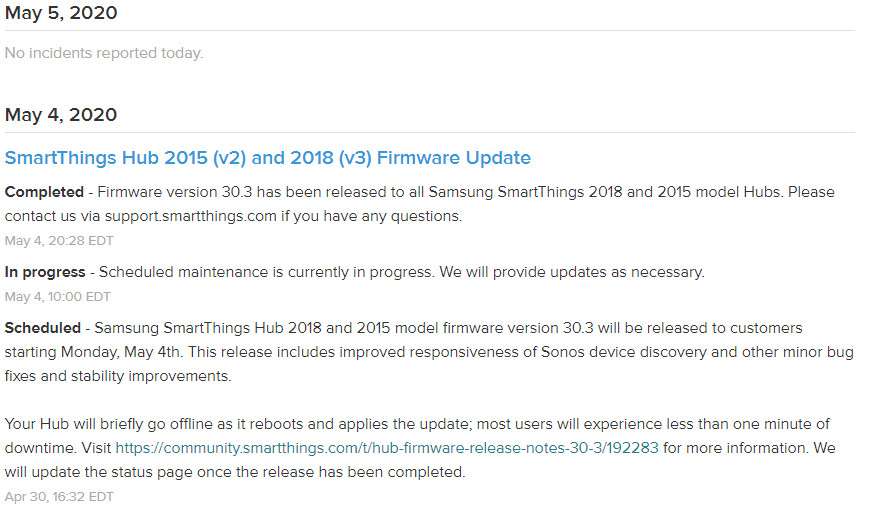Image resolution: width=870 pixels, height=510 pixels.
Task: Click the "No incidents reported today" message
Action: (x=104, y=53)
